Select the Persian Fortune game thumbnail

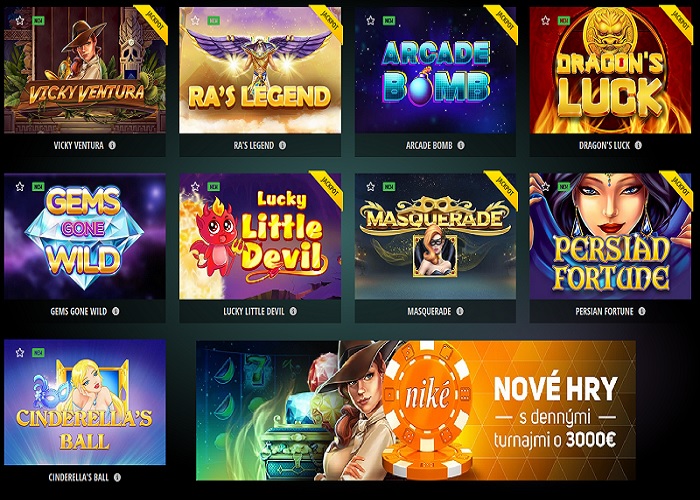pos(610,236)
